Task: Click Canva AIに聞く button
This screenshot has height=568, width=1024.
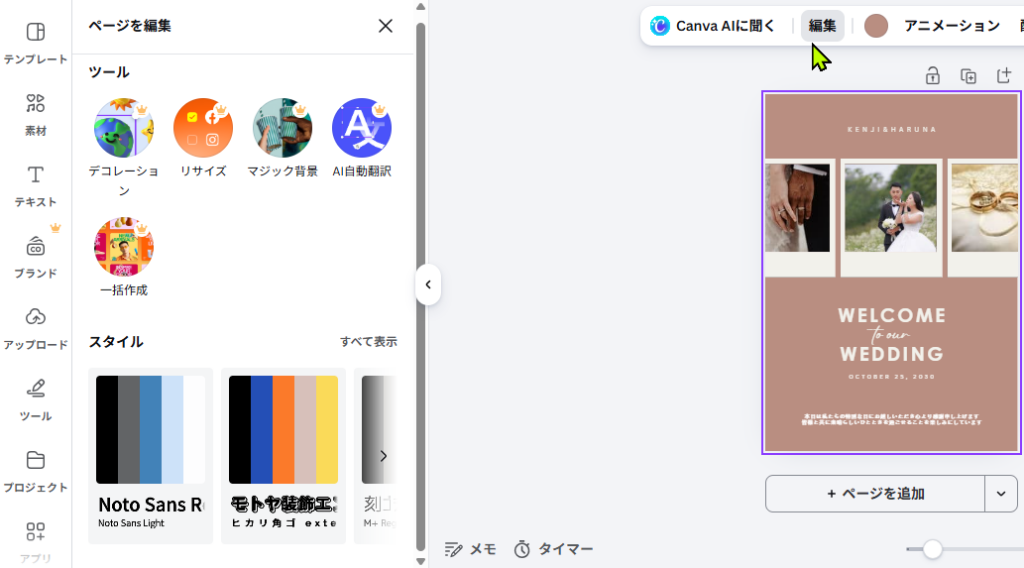Action: tap(712, 25)
